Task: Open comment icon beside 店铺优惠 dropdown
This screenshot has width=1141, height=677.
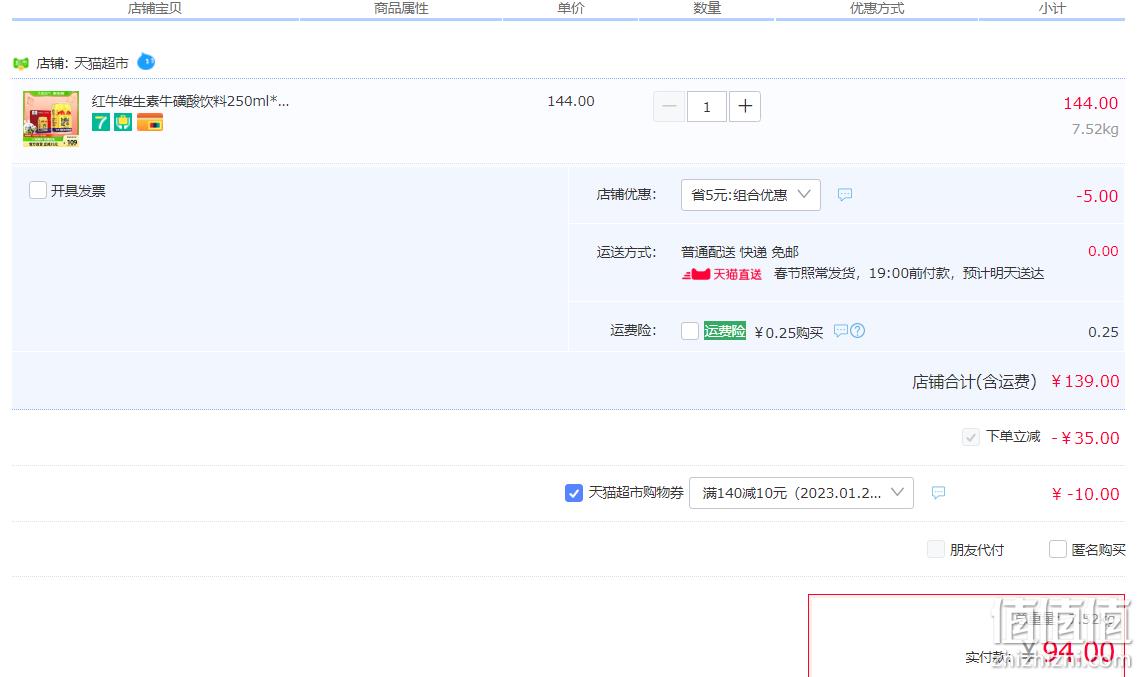Action: point(845,194)
